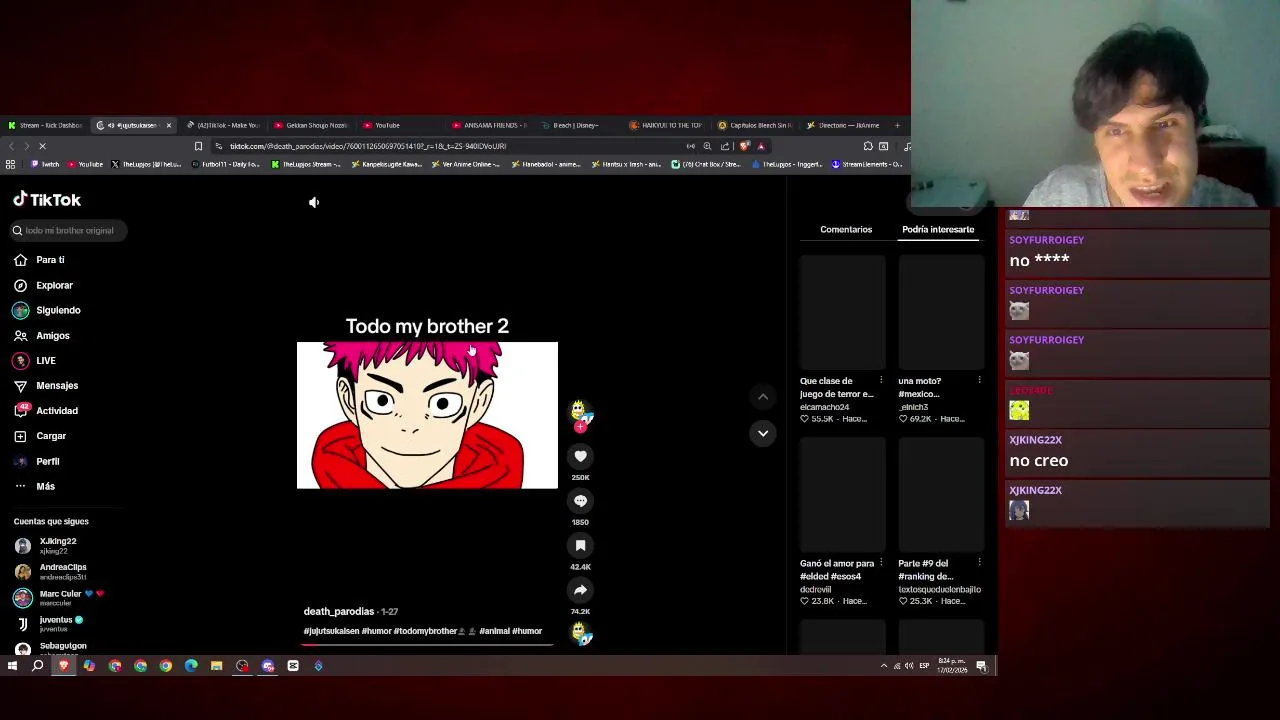Open options menu for 'Que clase de juego' video
Screen dimensions: 1280x720
pos(881,380)
